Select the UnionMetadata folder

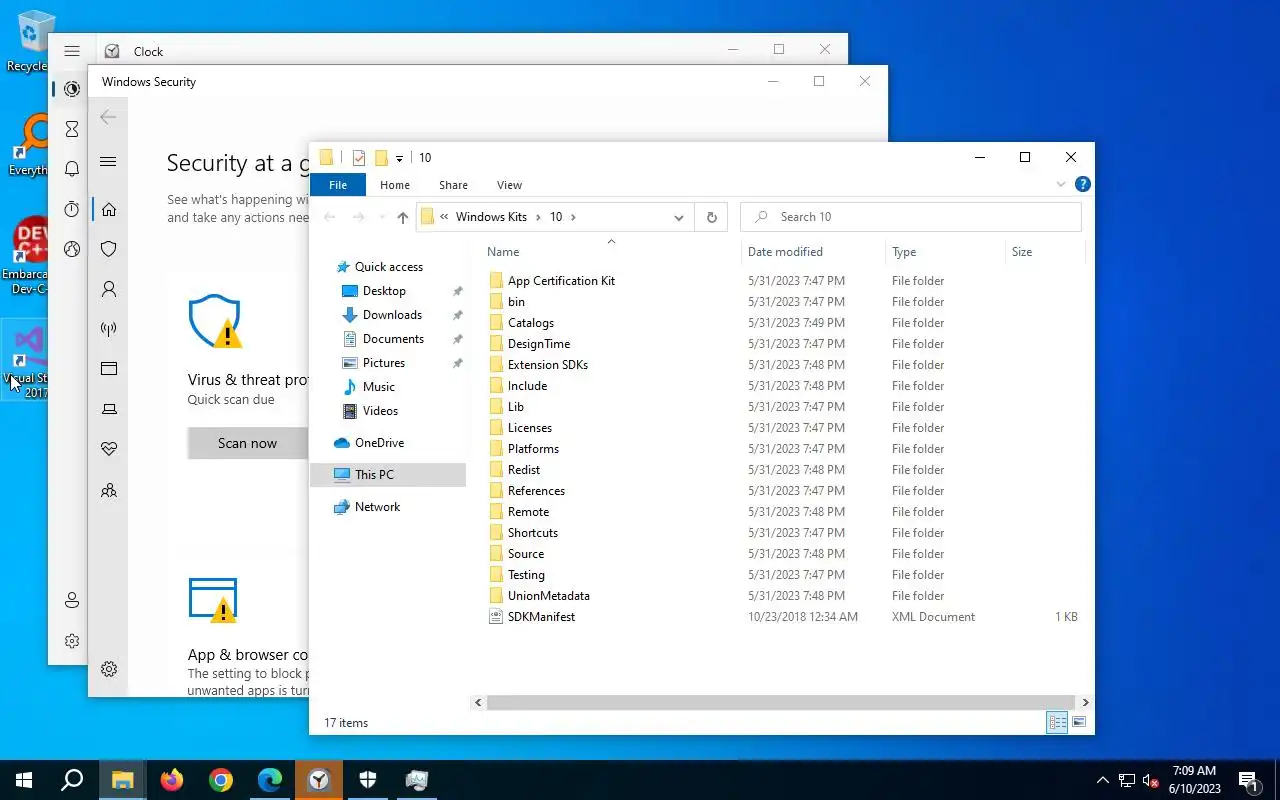coord(548,596)
